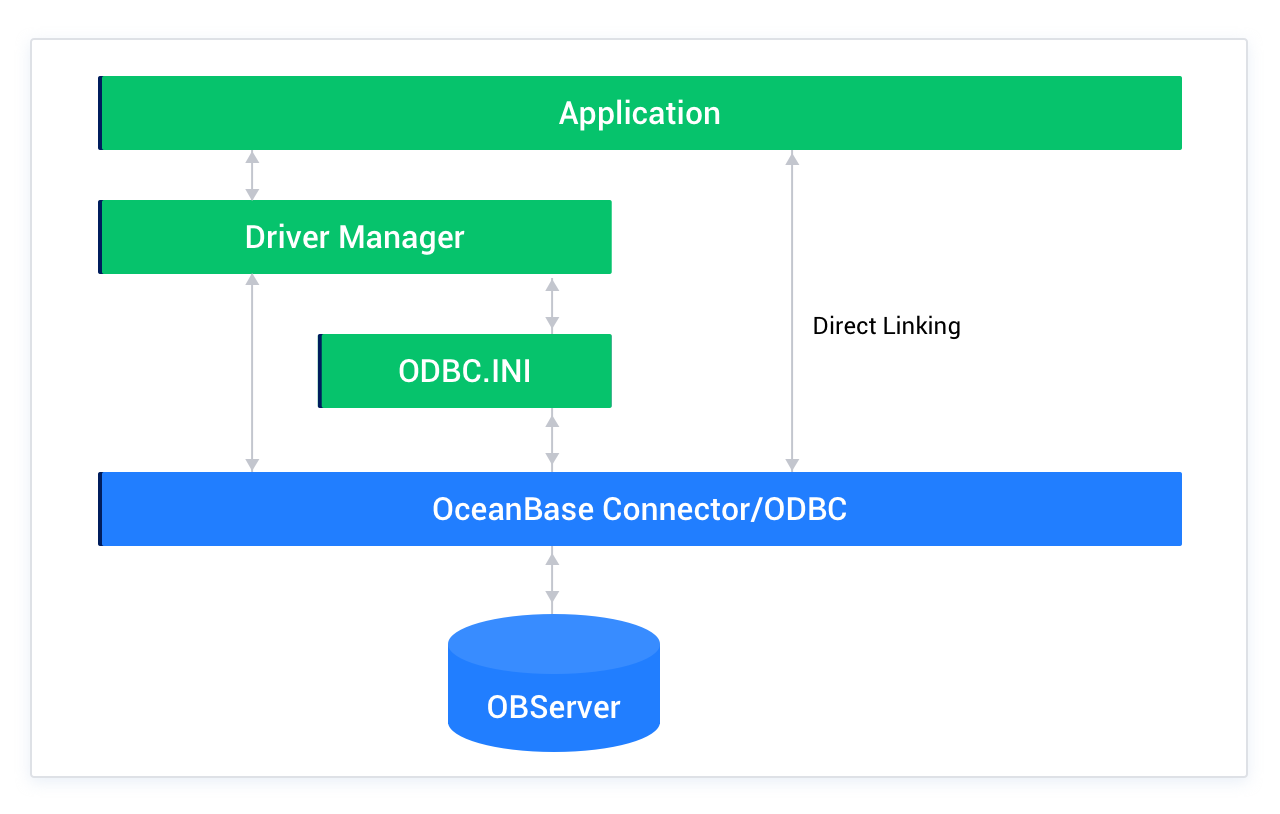Expand the arrow from ODBC.INI to connector
The width and height of the screenshot is (1280, 814).
click(x=551, y=437)
